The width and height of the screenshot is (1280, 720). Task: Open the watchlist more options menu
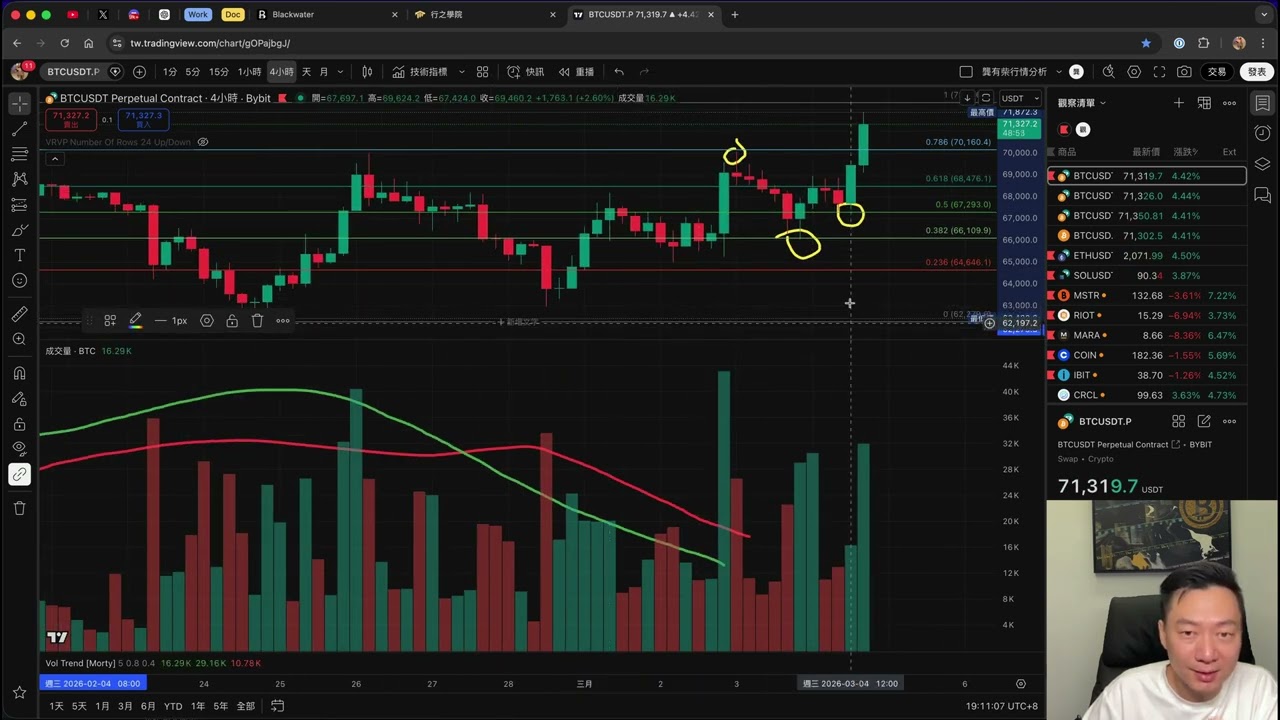click(1229, 103)
